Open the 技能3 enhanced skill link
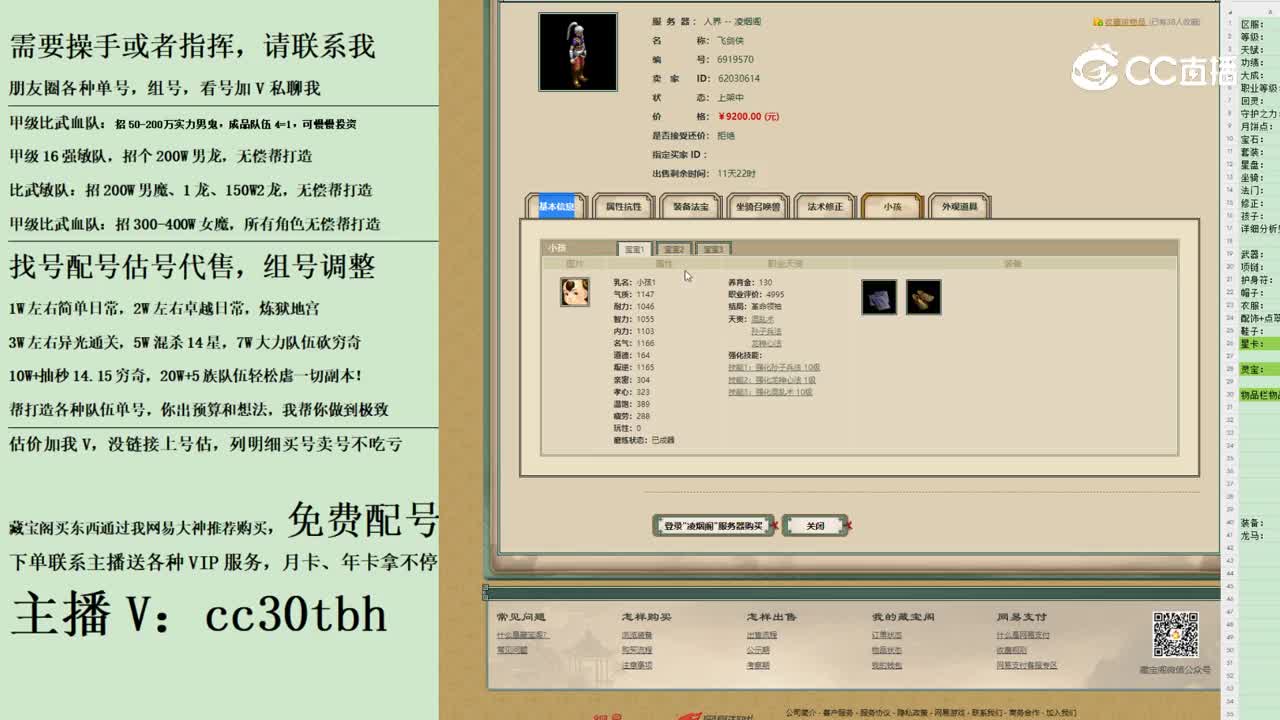 pos(770,392)
